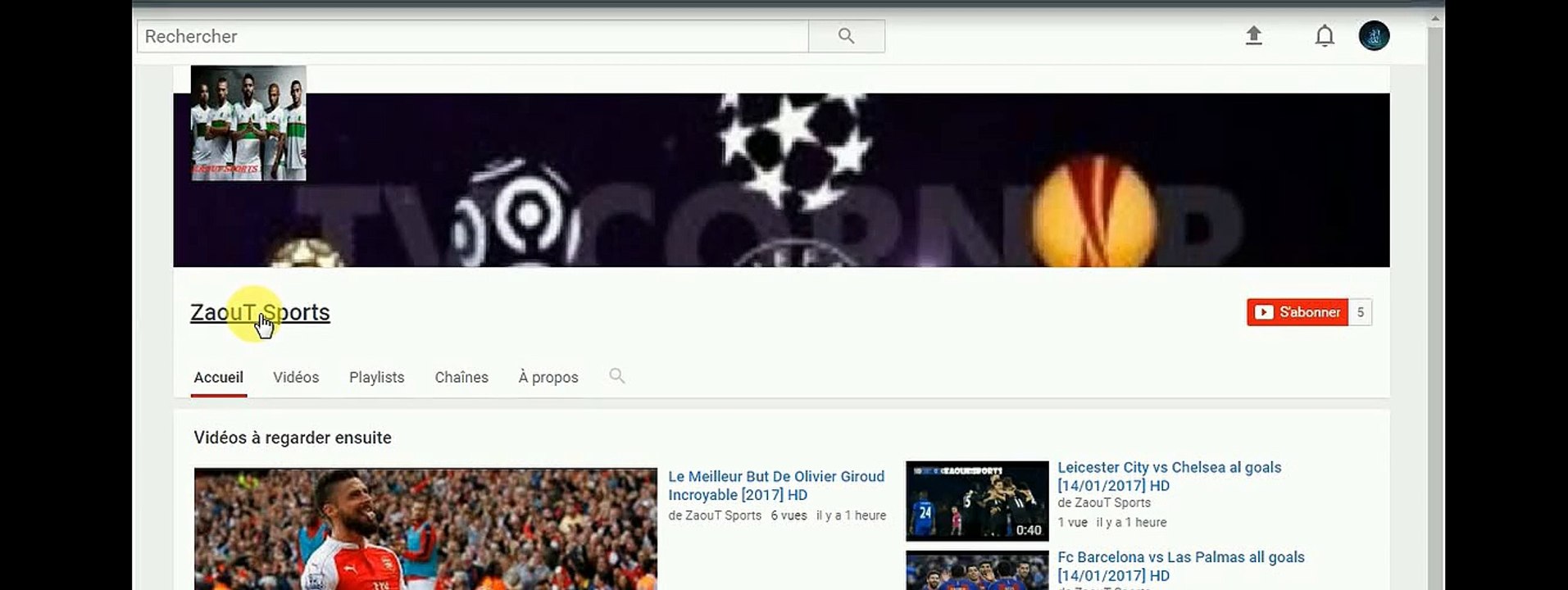This screenshot has width=1568, height=590.
Task: Click the page scrollbar up arrow
Action: click(x=1435, y=18)
